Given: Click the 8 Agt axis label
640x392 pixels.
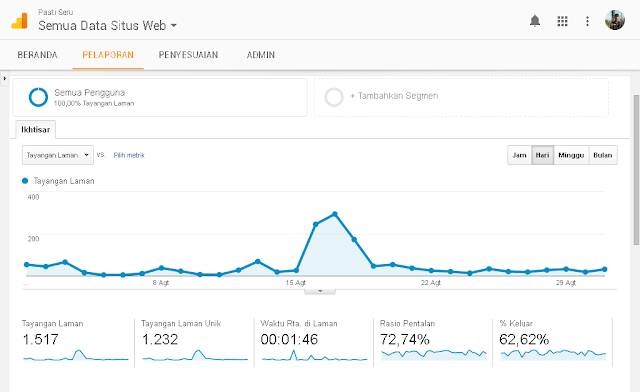Looking at the screenshot, I should tap(161, 283).
